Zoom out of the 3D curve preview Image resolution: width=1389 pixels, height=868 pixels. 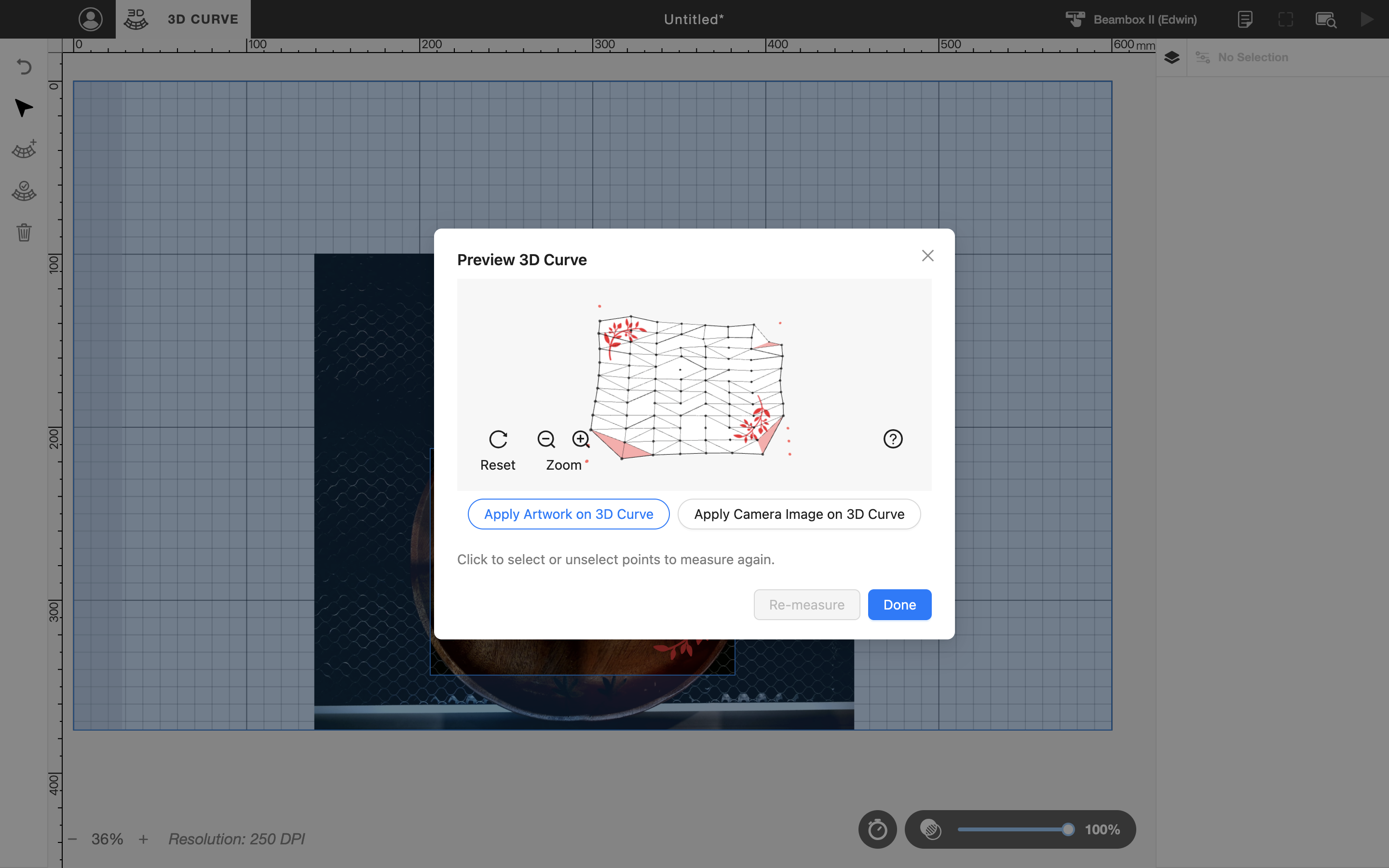(x=546, y=439)
